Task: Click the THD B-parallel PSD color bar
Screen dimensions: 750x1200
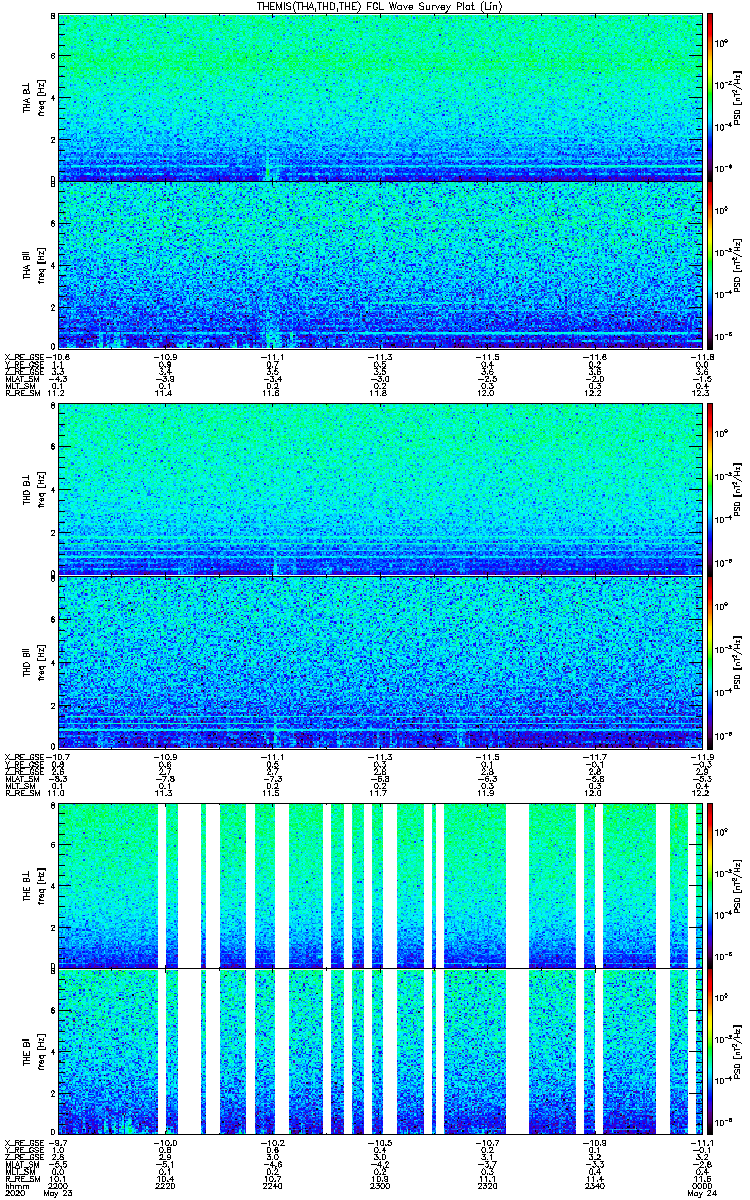Action: (x=711, y=661)
